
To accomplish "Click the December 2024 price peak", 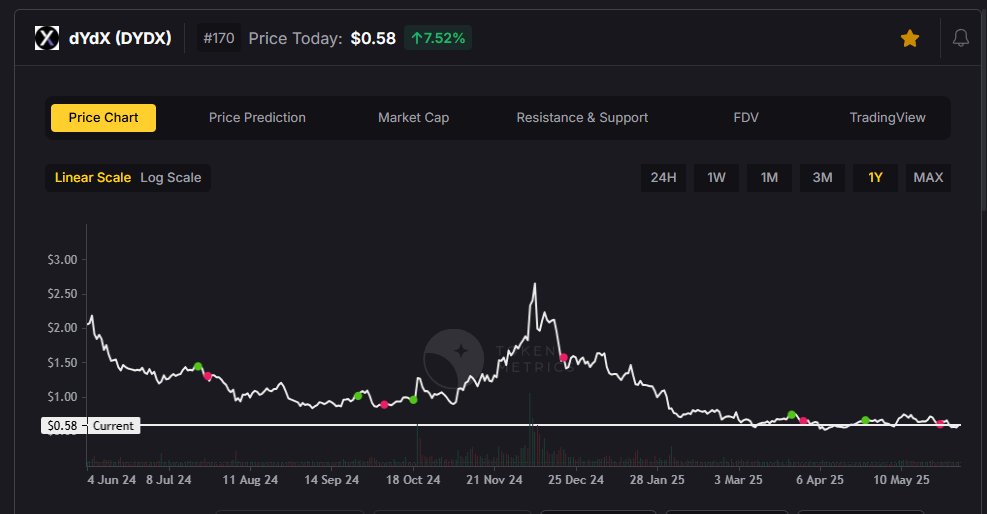I will [535, 284].
